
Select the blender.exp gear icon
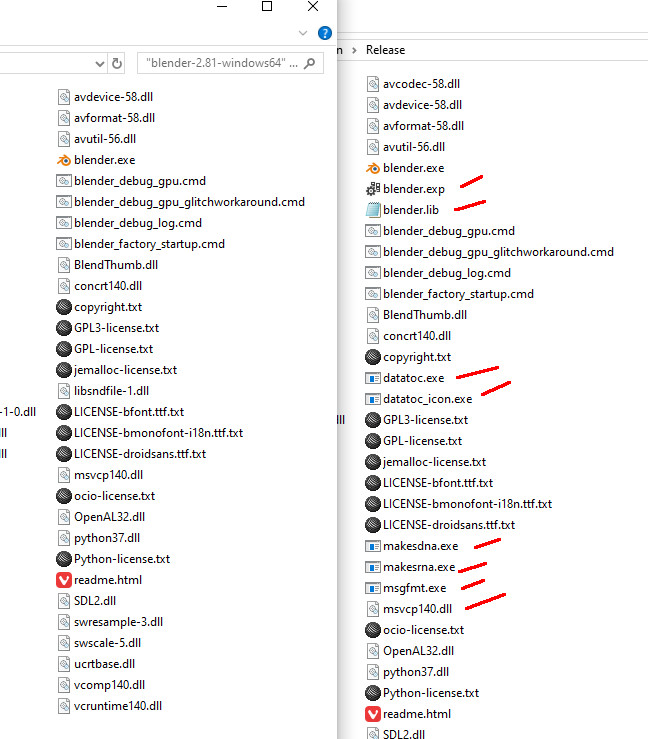click(x=373, y=189)
